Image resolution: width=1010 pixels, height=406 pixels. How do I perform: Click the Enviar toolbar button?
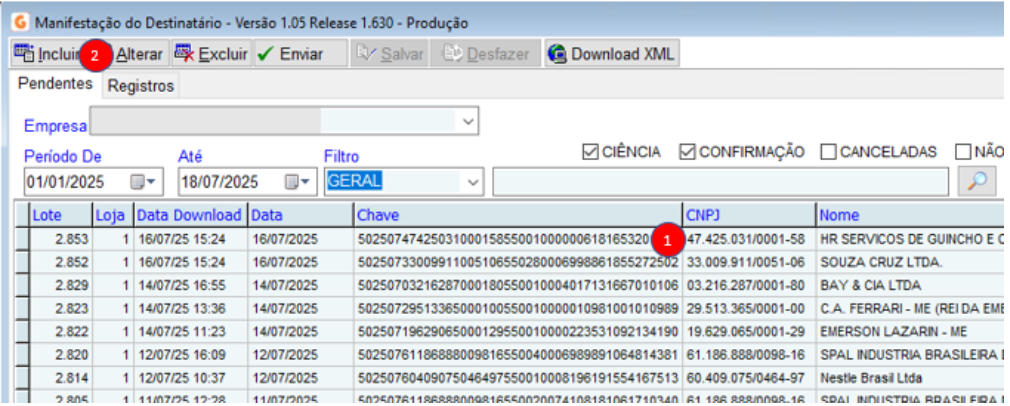(300, 54)
